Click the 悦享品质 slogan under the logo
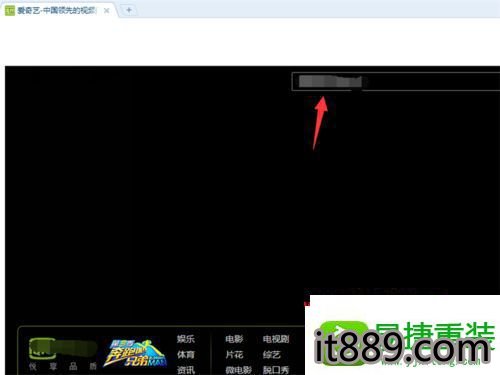The image size is (500, 375). pyautogui.click(x=63, y=366)
